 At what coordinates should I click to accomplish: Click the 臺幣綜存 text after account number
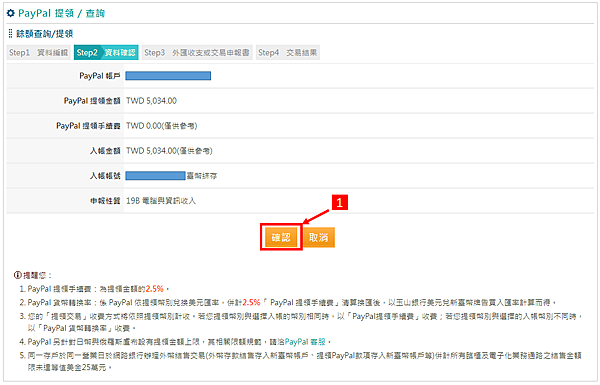tap(202, 176)
